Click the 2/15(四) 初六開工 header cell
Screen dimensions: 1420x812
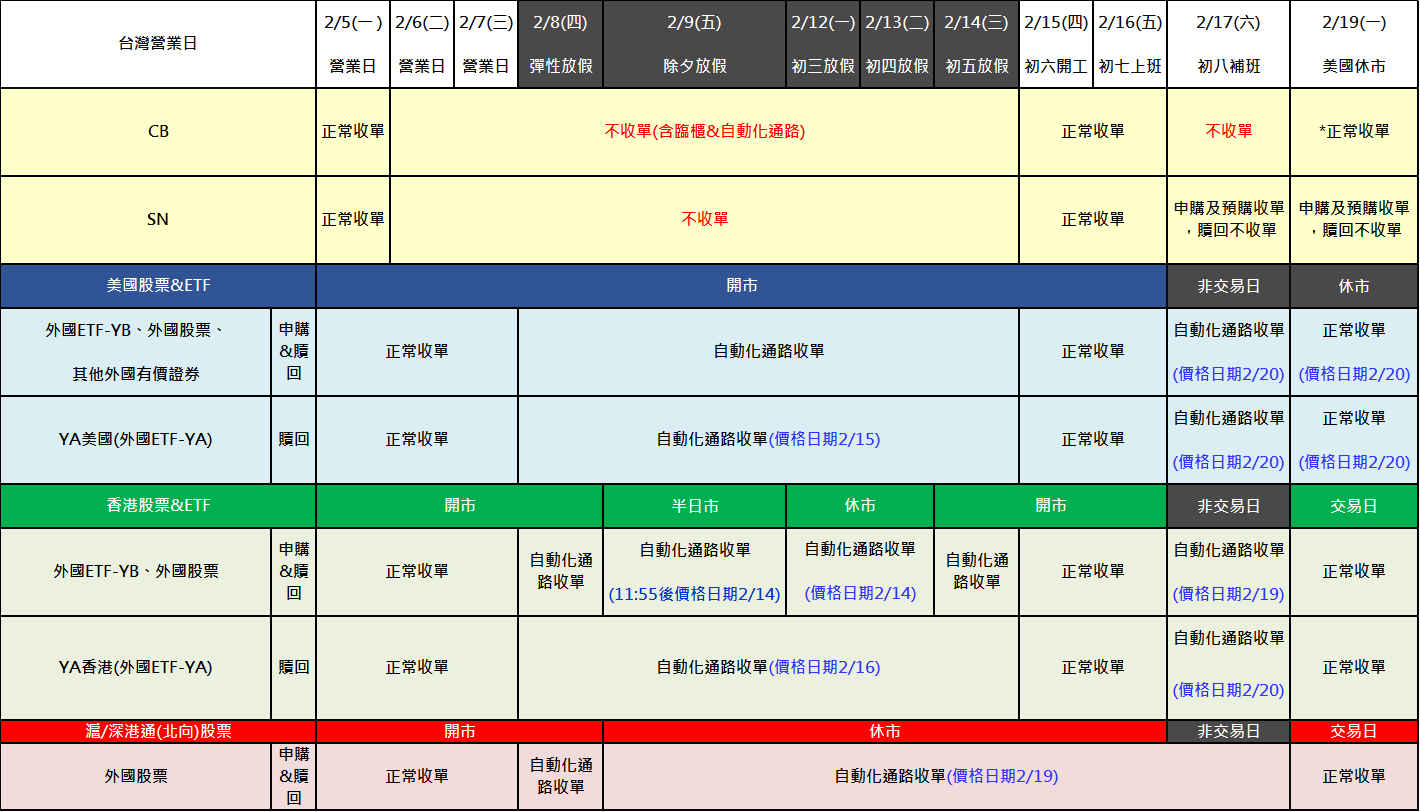tap(1056, 44)
